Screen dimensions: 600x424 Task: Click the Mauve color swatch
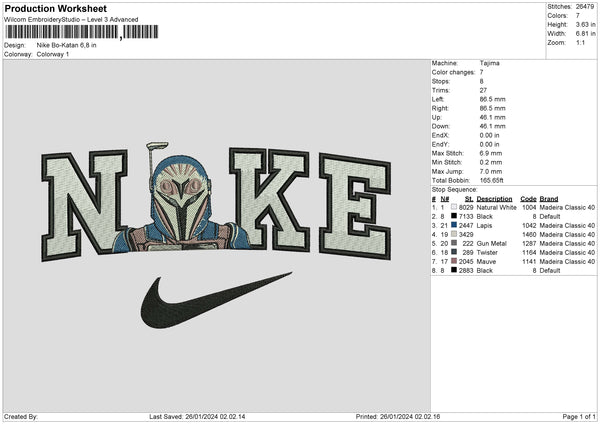(x=454, y=261)
